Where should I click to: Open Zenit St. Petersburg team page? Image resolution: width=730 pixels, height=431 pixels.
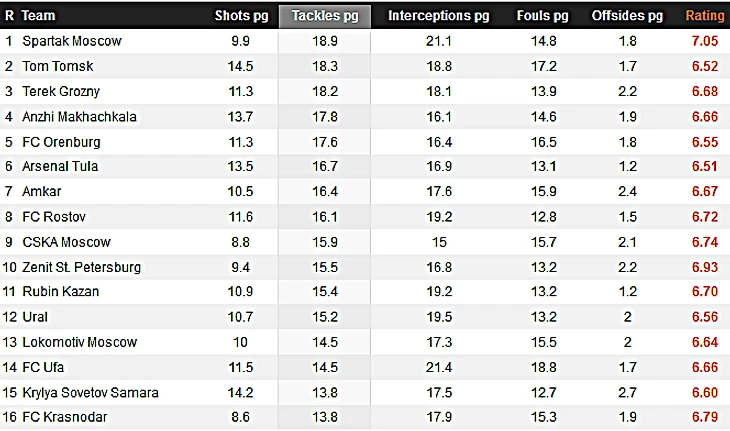pyautogui.click(x=81, y=267)
